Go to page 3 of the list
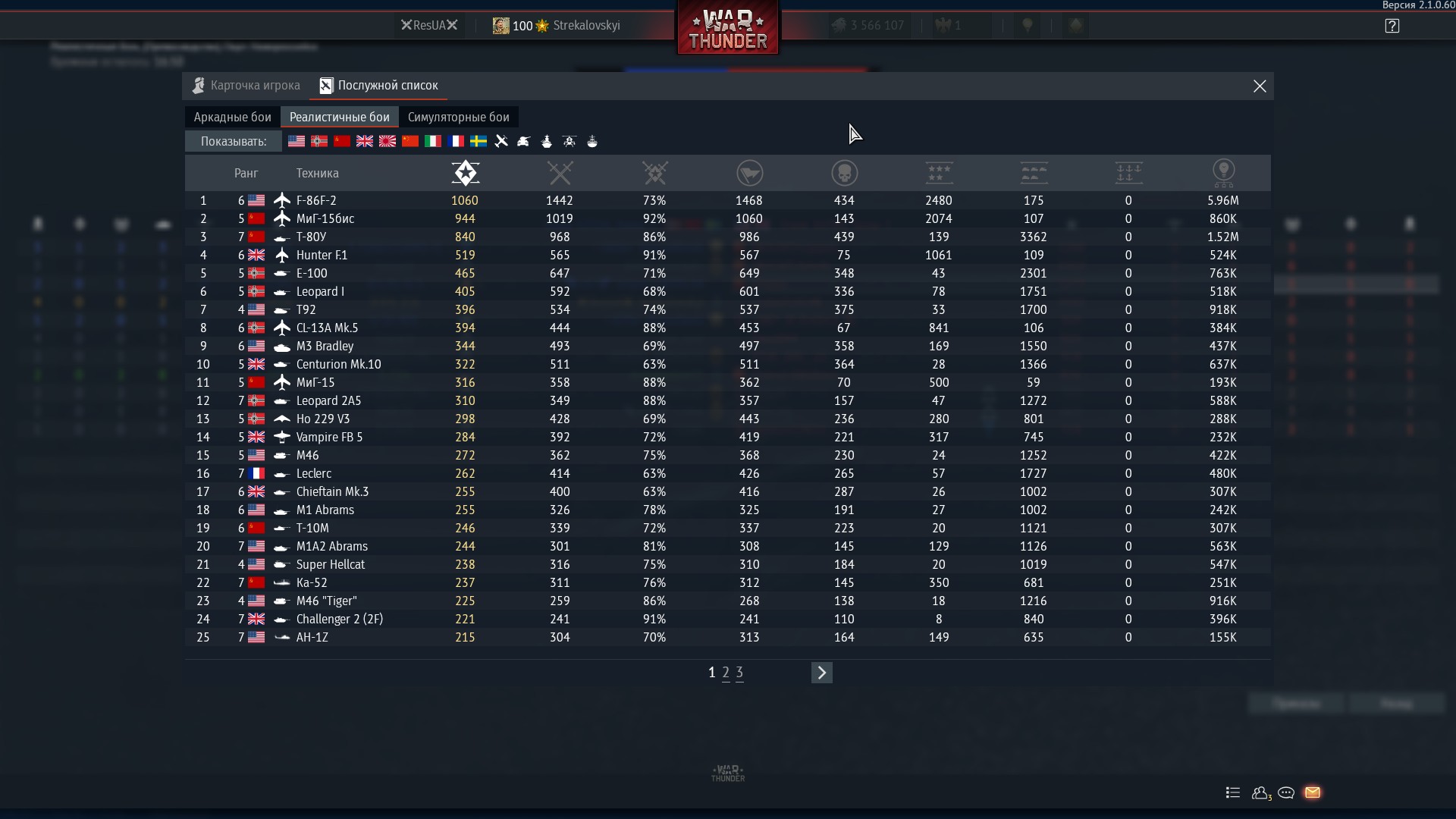This screenshot has width=1456, height=819. click(739, 673)
